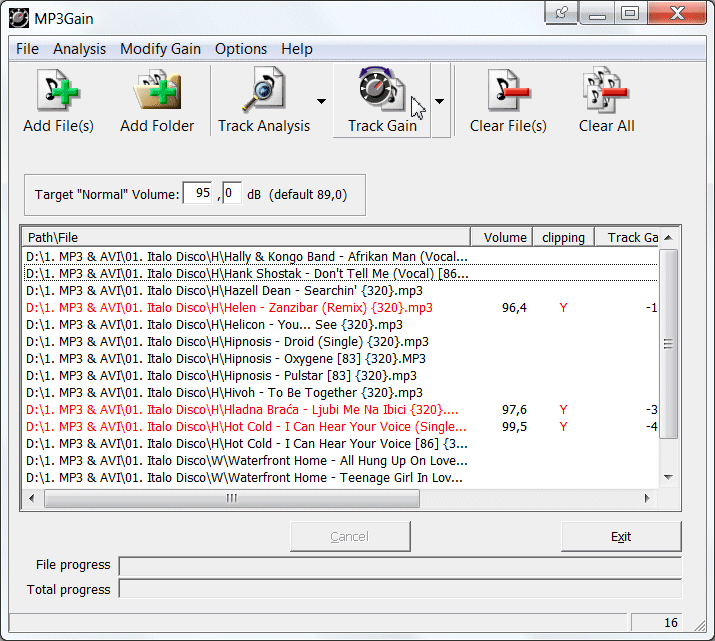715x641 pixels.
Task: Select the Hladna Braća - Ljubi Me Na Ibici row
Action: (x=341, y=409)
